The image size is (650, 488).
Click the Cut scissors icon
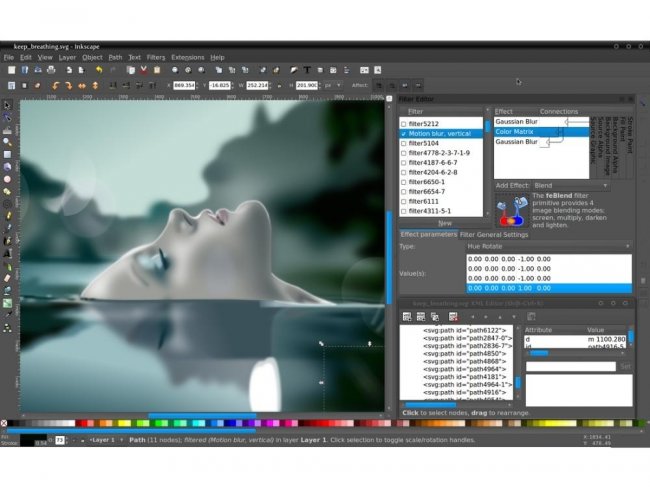pos(142,71)
